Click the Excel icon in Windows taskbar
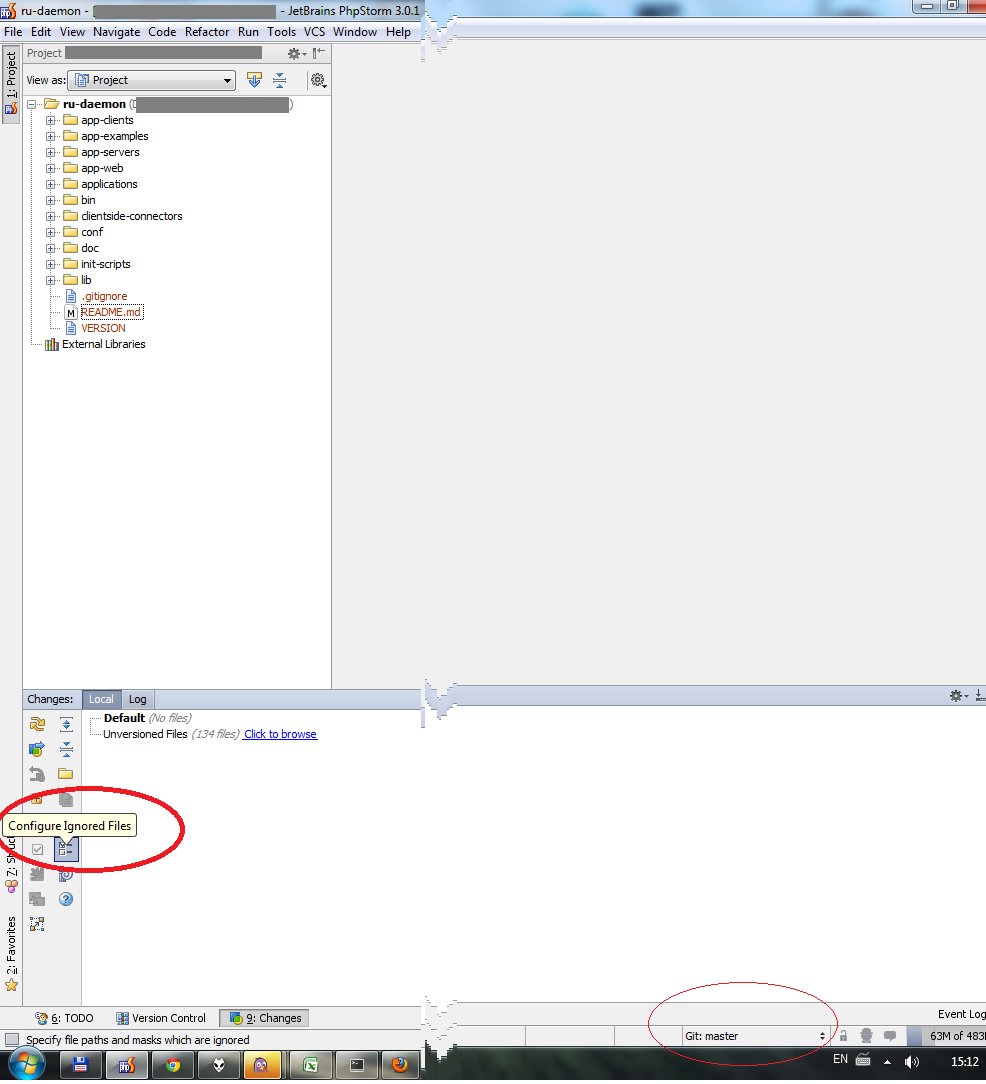 [x=310, y=1065]
